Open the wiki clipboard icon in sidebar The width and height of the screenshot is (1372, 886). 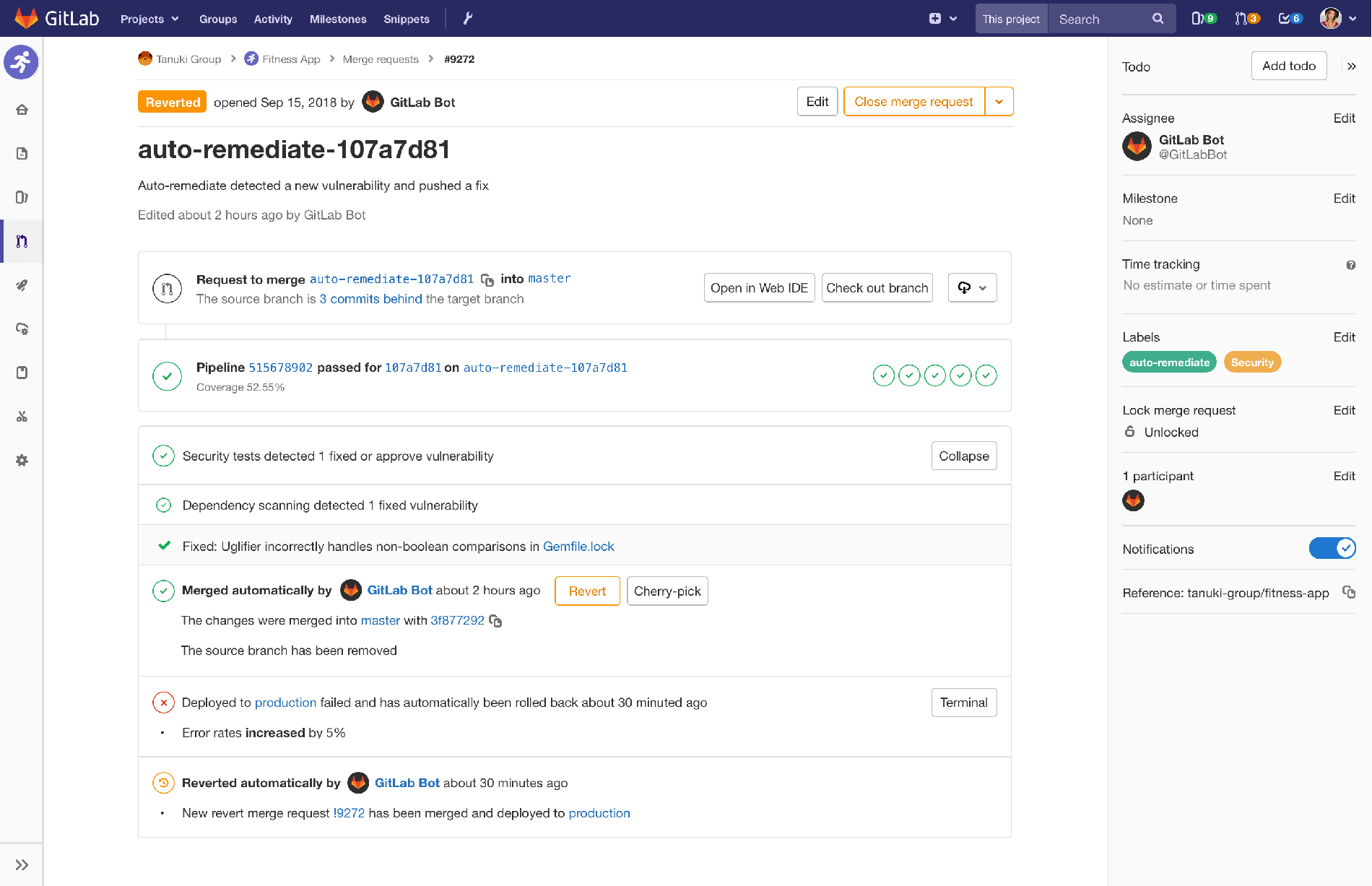(22, 373)
